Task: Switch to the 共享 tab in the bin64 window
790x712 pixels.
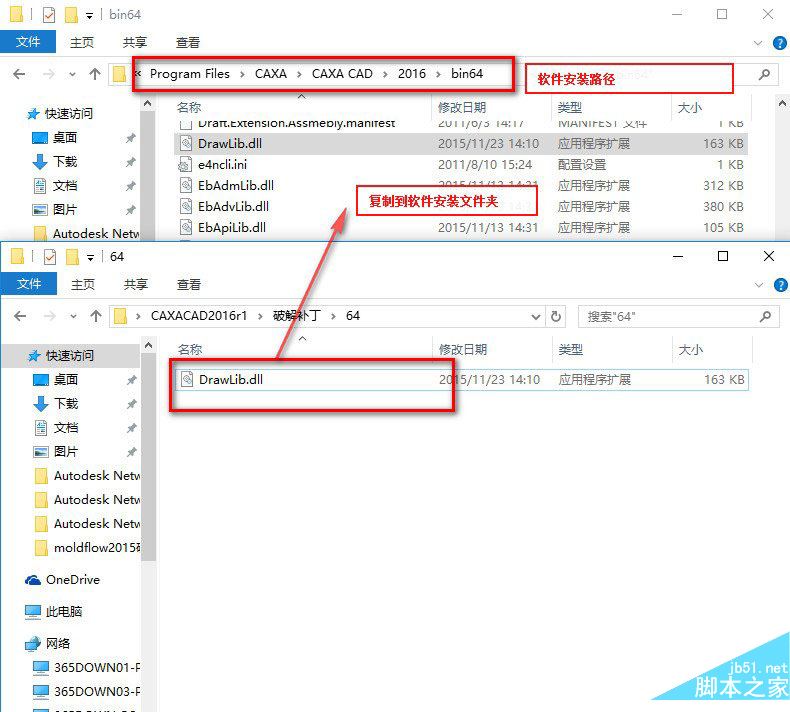Action: coord(135,42)
